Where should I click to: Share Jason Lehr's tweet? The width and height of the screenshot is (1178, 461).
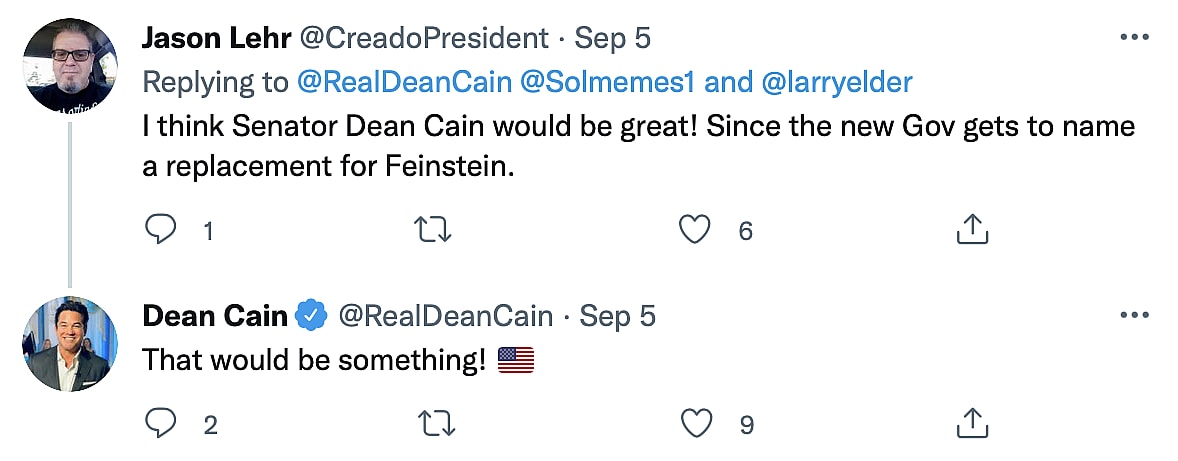(972, 231)
